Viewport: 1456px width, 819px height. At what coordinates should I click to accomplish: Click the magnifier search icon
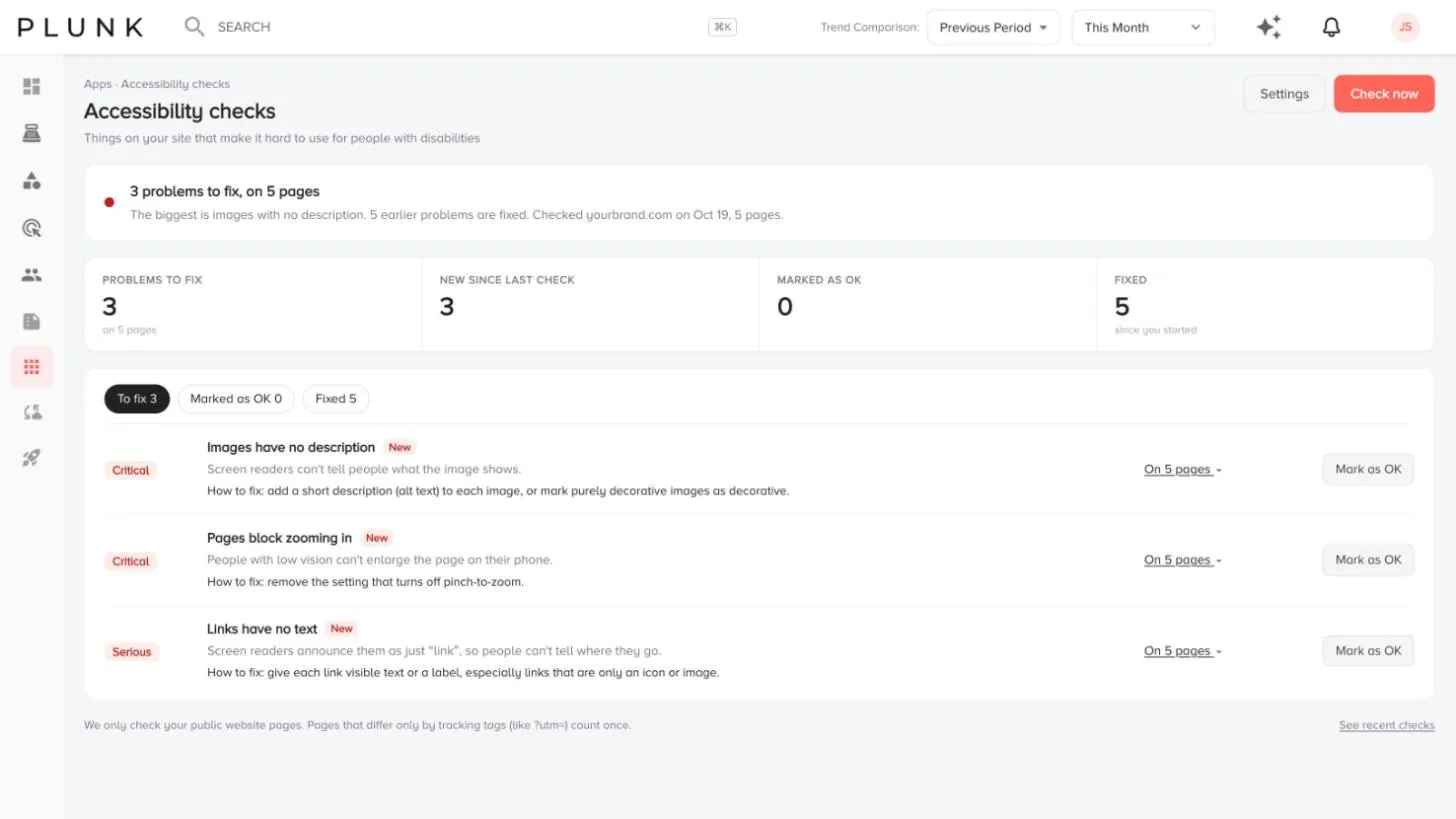(194, 26)
